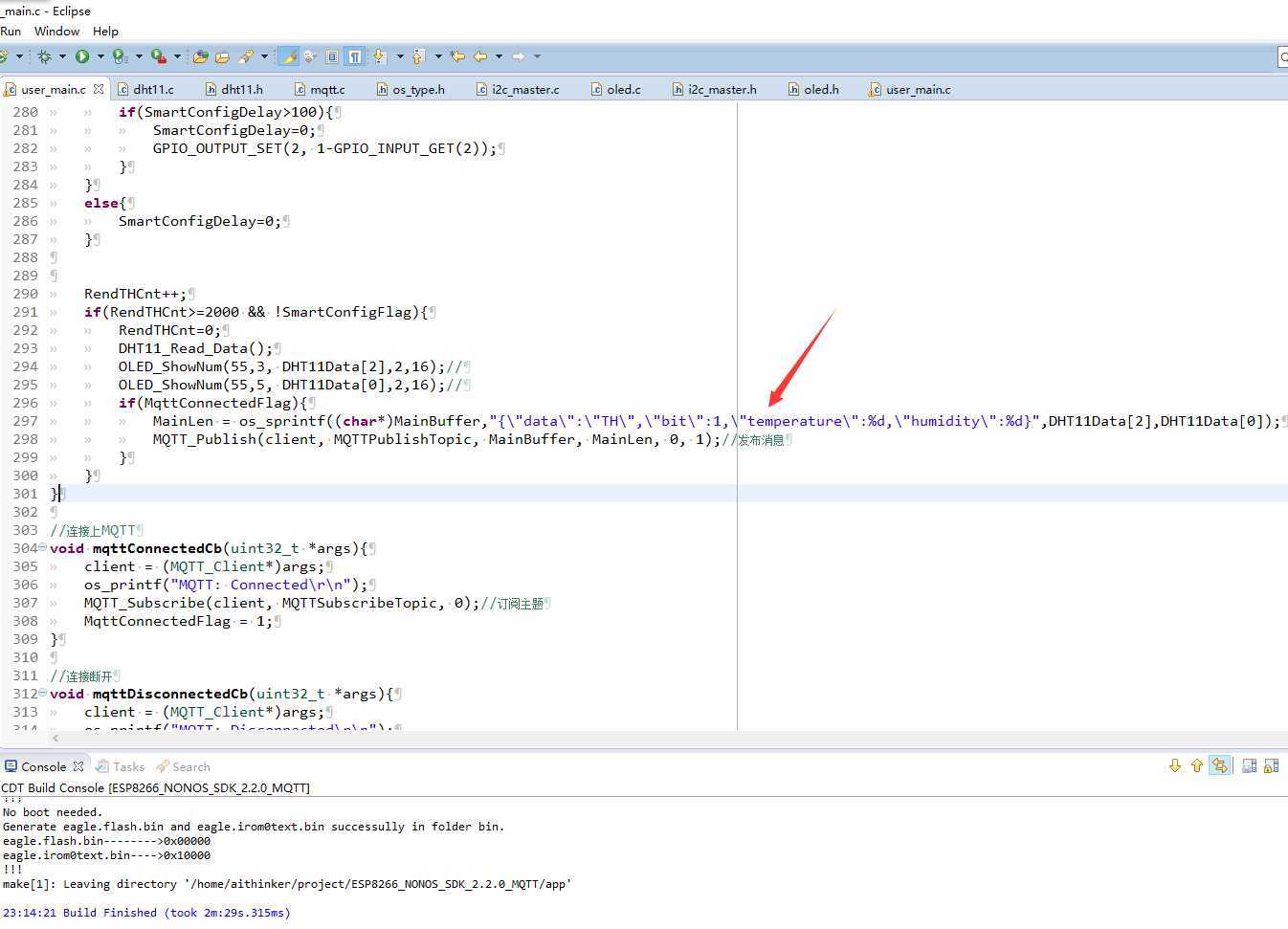
Task: Switch to dht11.c editor tab
Action: [x=145, y=89]
